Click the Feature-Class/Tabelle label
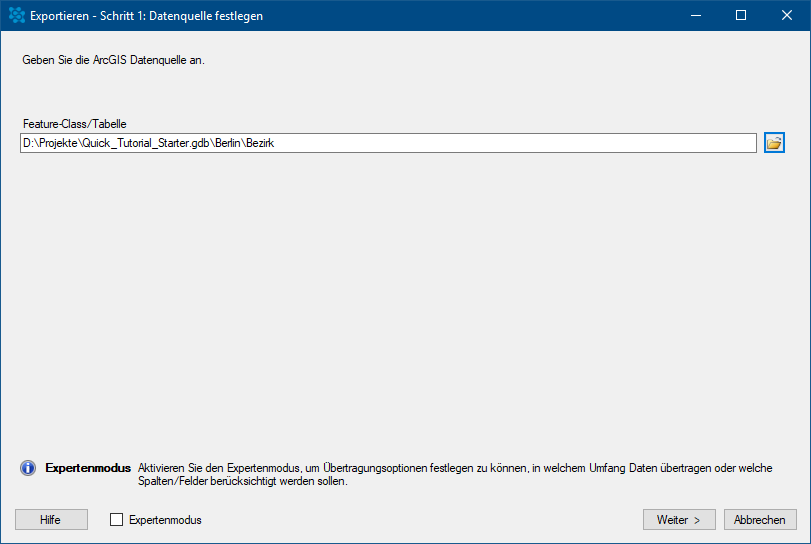 (74, 124)
